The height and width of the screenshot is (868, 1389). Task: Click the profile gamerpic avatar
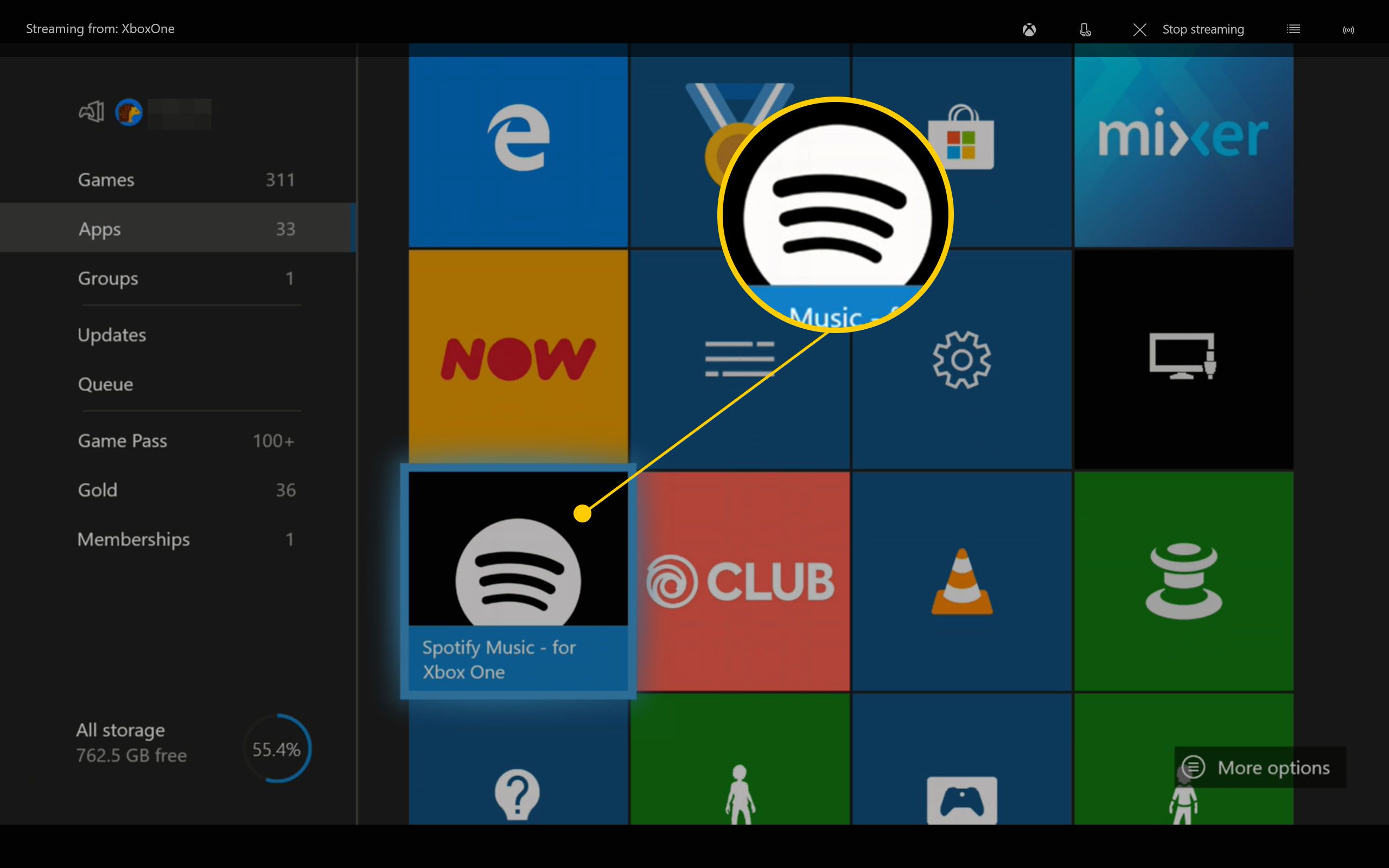pos(129,112)
